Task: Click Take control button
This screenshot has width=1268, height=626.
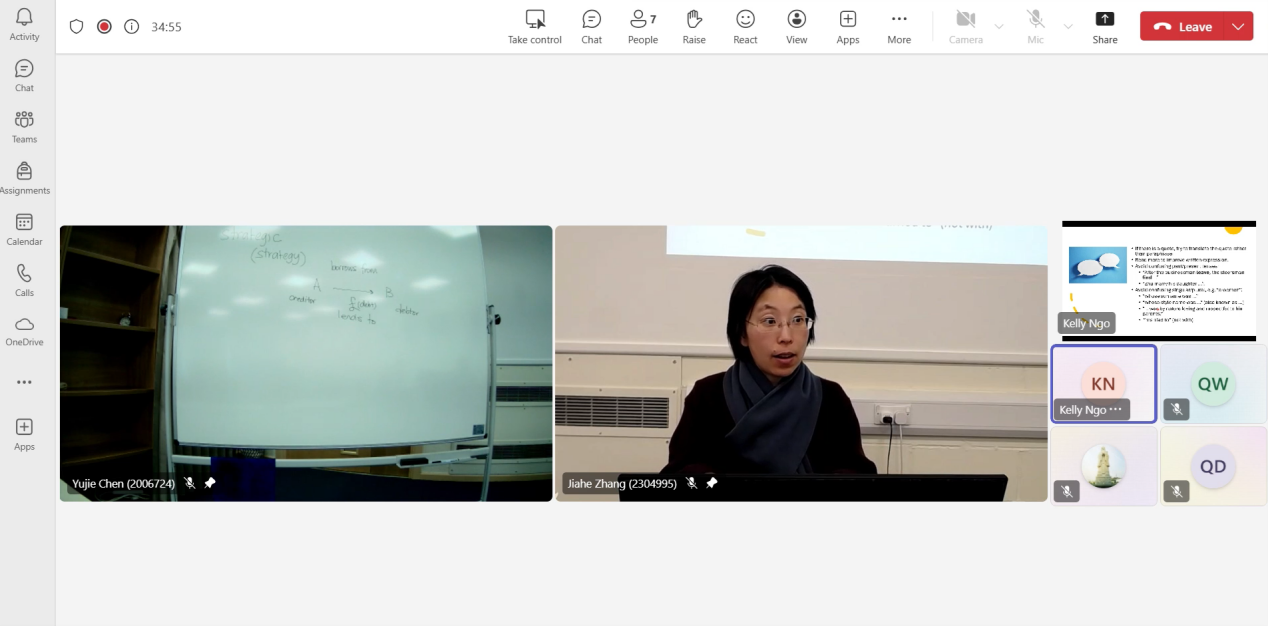Action: pyautogui.click(x=535, y=27)
